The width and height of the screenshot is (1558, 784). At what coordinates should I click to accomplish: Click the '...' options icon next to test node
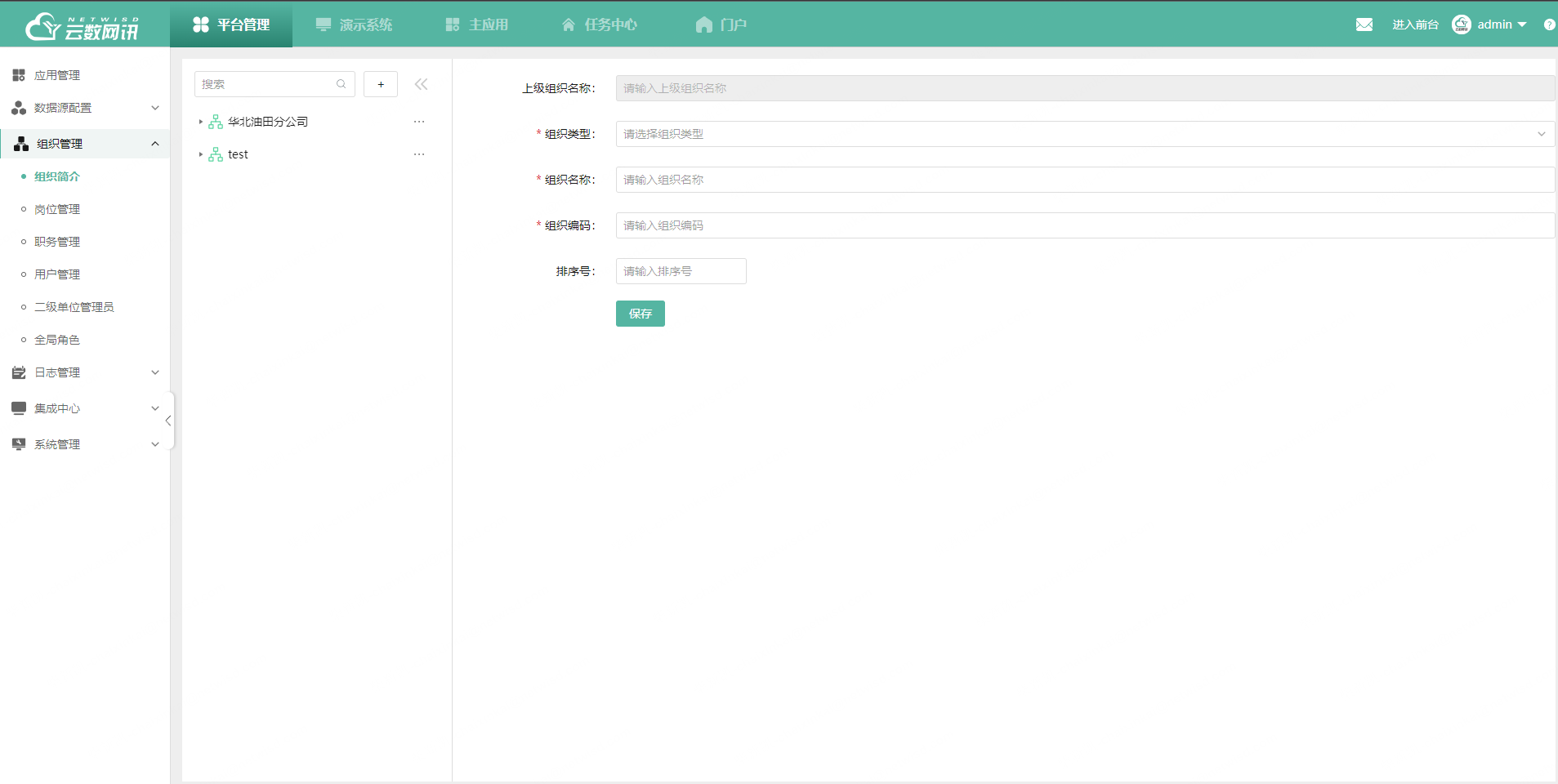419,154
